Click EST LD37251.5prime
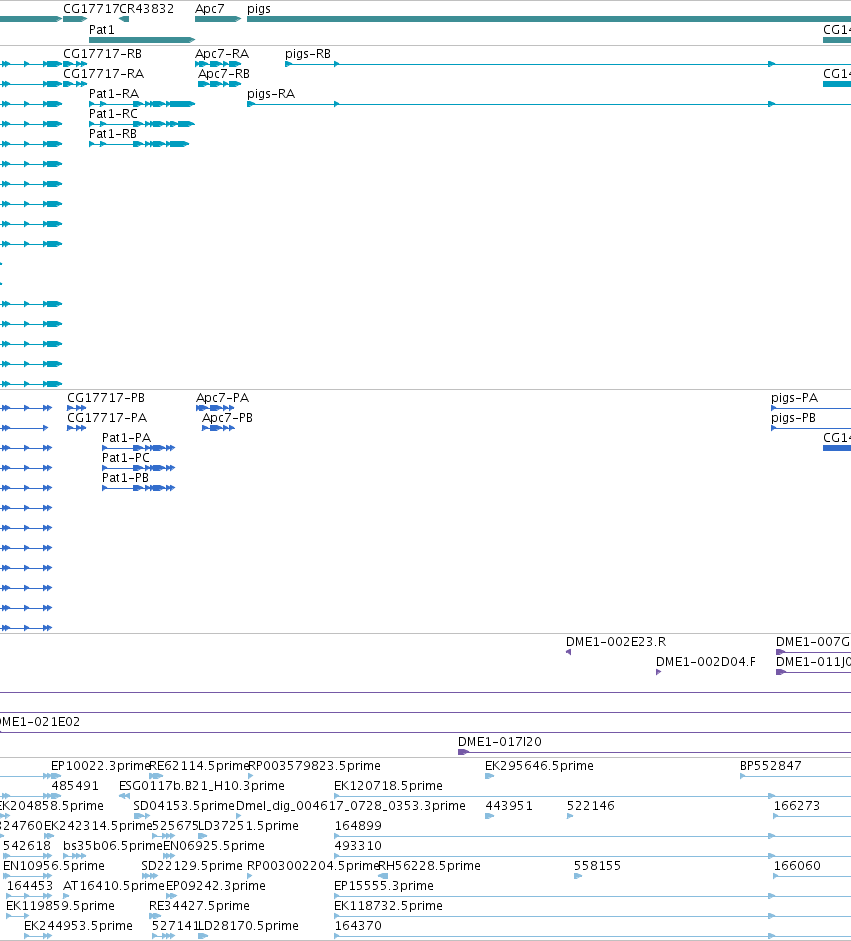Image resolution: width=851 pixels, height=941 pixels. click(x=248, y=826)
